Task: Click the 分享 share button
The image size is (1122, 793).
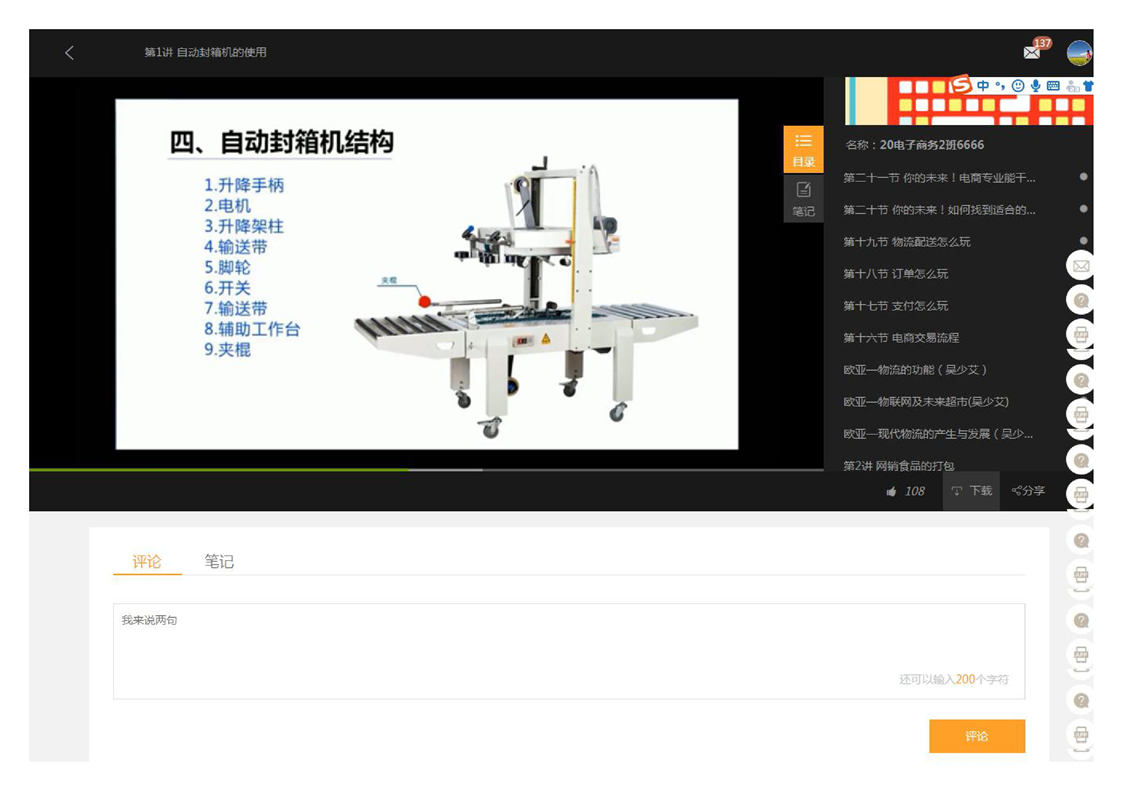Action: click(x=1028, y=491)
